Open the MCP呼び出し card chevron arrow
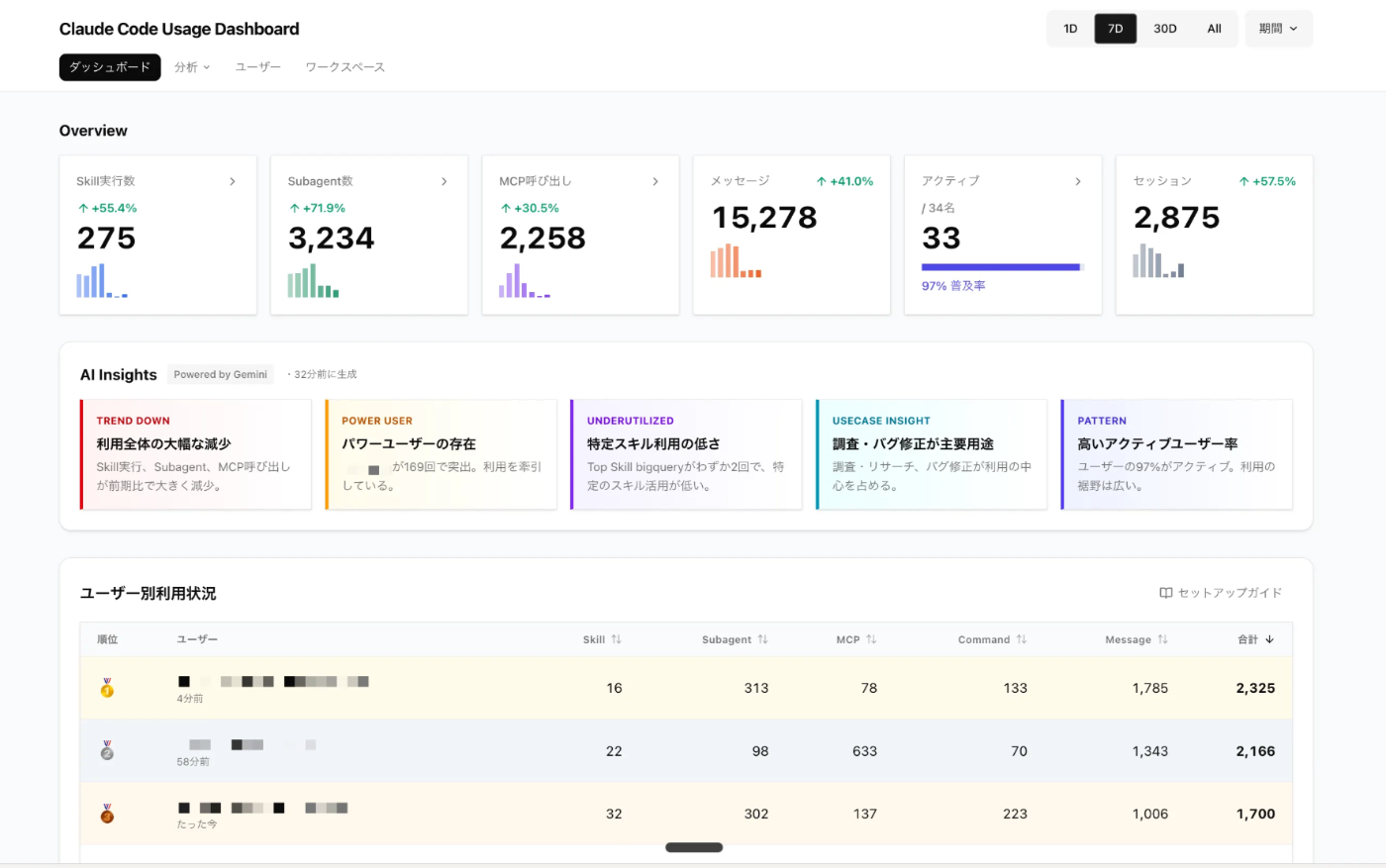The width and height of the screenshot is (1386, 868). point(655,181)
